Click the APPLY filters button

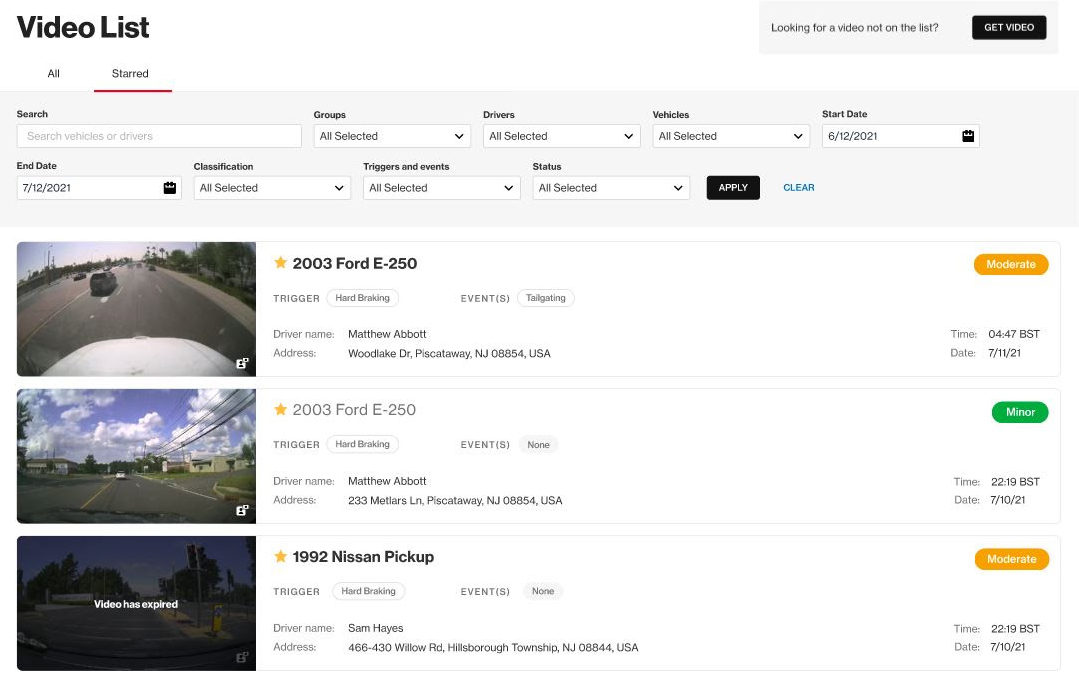733,188
